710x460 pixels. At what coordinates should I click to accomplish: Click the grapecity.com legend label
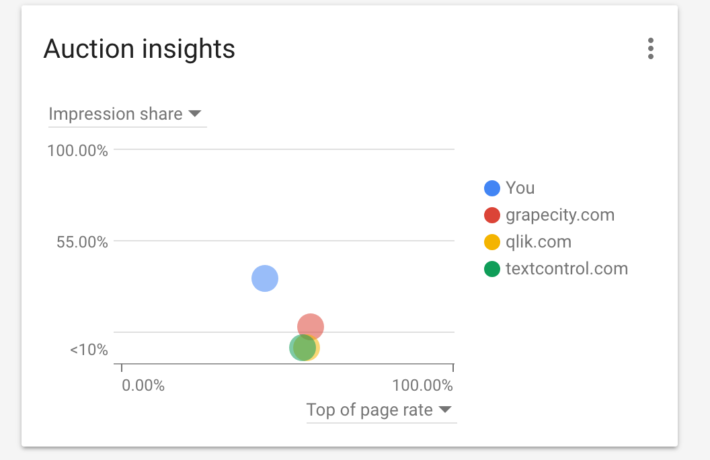coord(560,215)
